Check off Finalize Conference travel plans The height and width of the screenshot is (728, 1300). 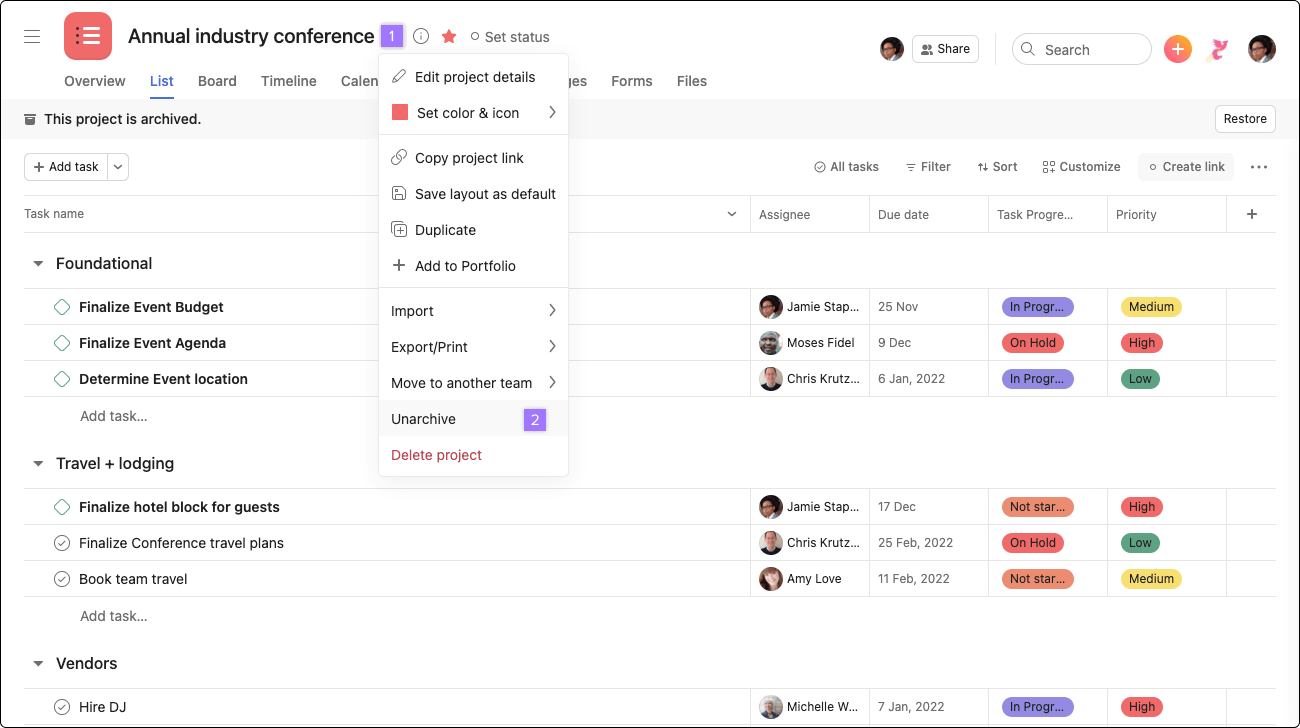pyautogui.click(x=62, y=543)
